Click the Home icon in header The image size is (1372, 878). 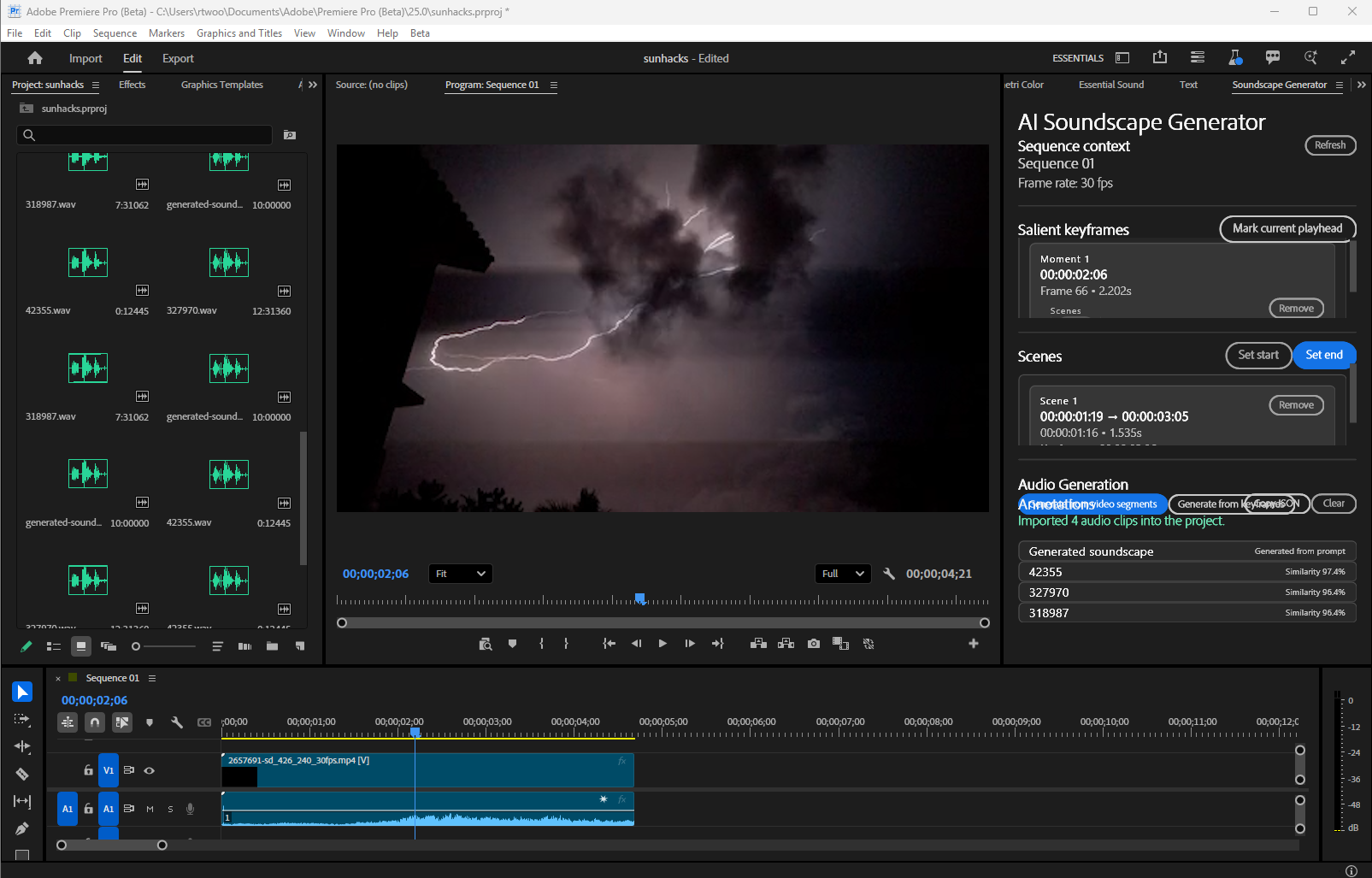35,58
